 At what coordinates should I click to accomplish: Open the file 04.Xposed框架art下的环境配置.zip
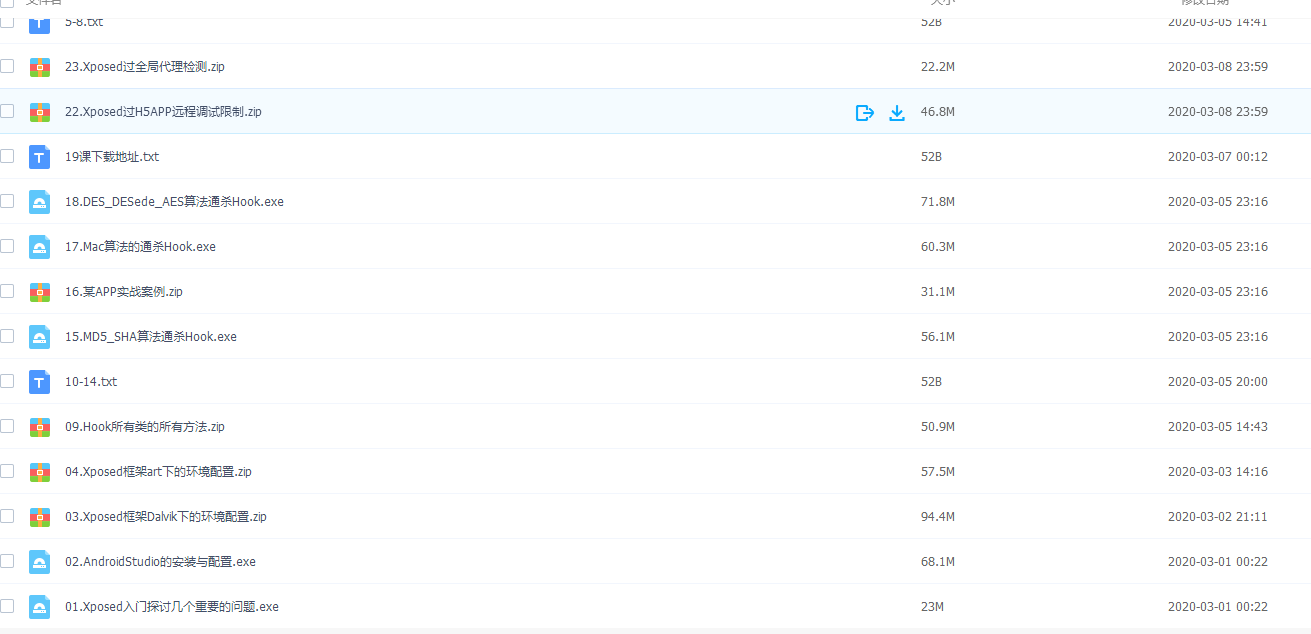(158, 472)
